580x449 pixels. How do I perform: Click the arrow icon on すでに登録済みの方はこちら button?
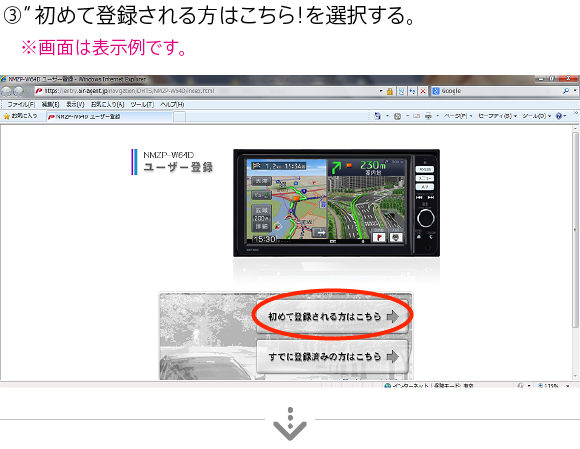(393, 357)
